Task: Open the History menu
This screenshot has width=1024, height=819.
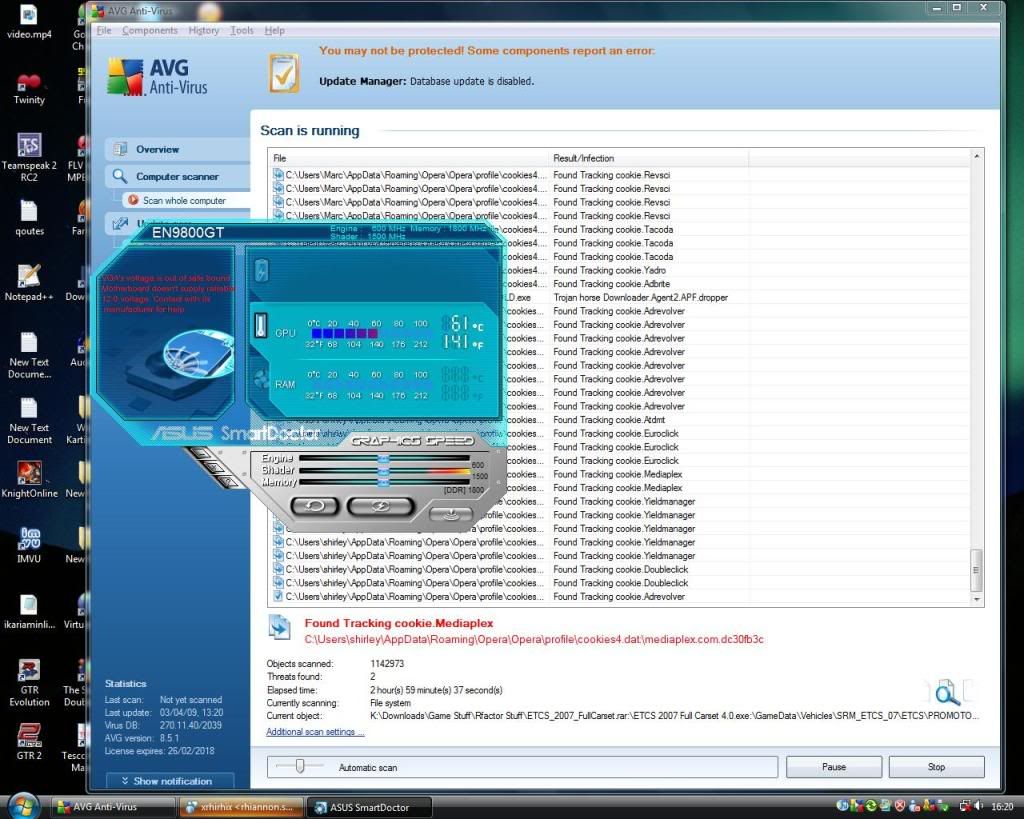Action: 204,30
